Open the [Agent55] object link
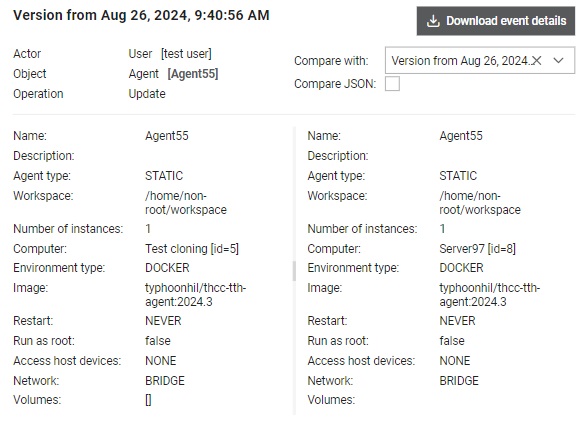The width and height of the screenshot is (583, 427). 193,74
